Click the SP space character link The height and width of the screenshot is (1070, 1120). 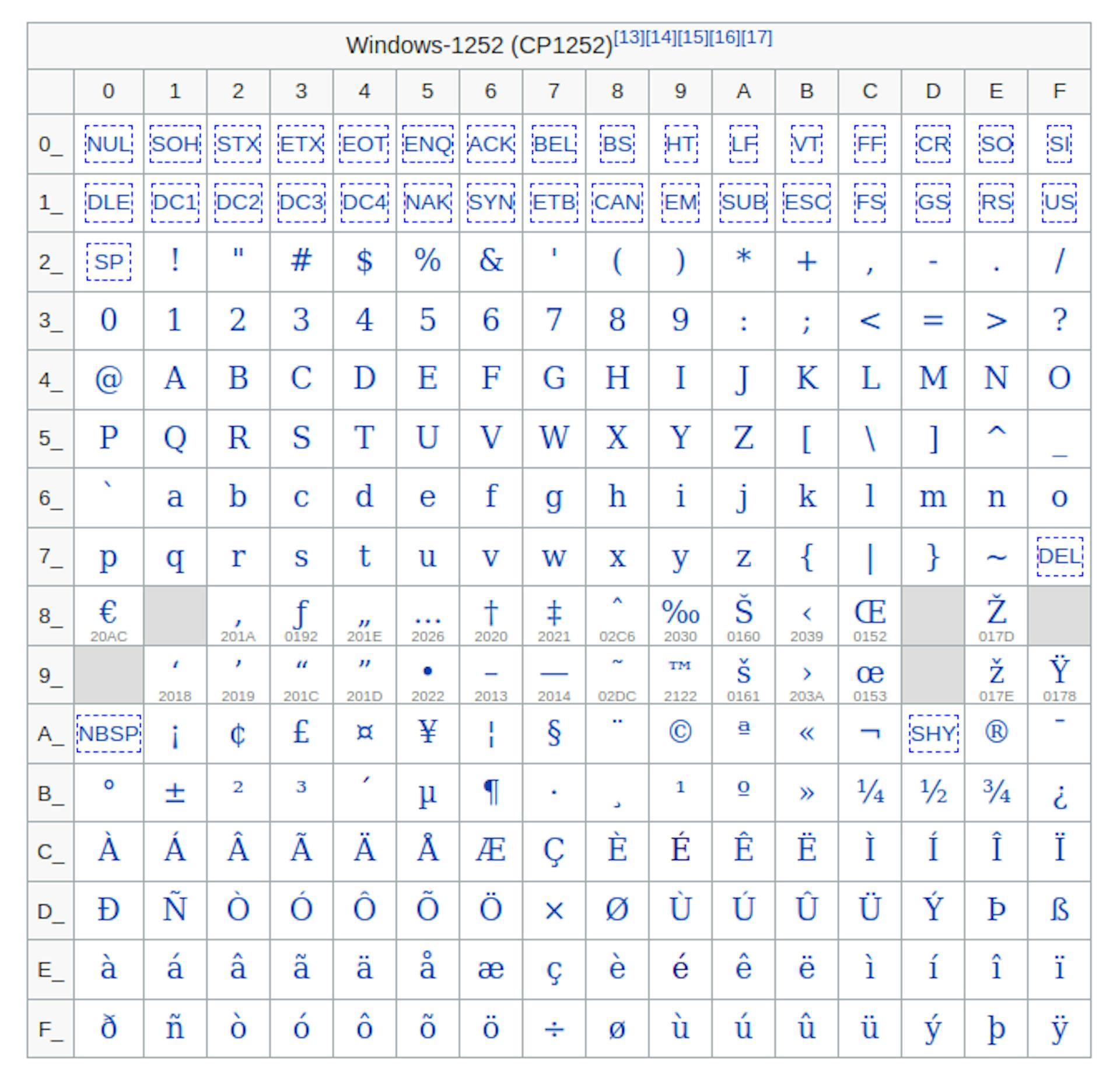108,262
